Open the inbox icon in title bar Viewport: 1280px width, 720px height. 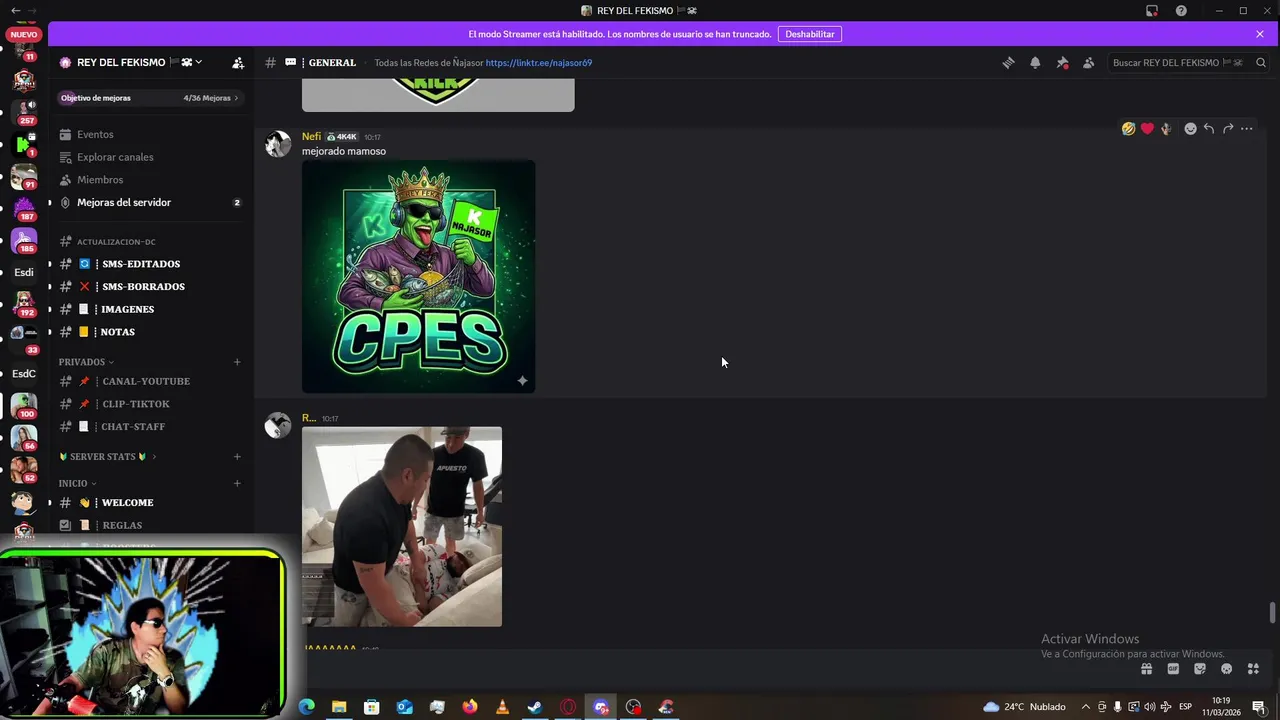[x=1152, y=10]
